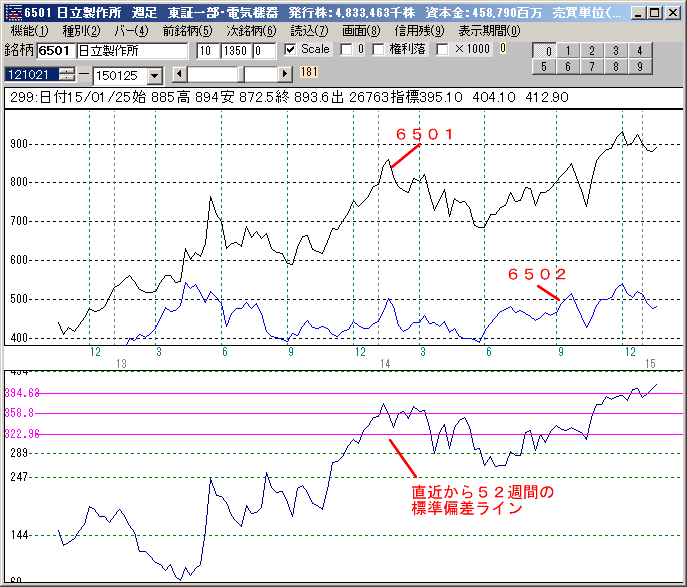Click the stock code field 6501
The height and width of the screenshot is (587, 687).
point(56,51)
